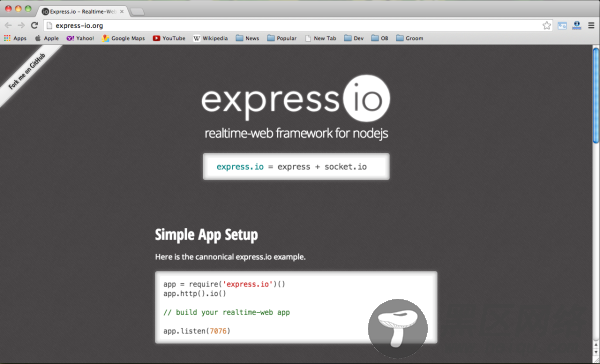Viewport: 600px width, 364px height.
Task: Open the download extension icon in the toolbar
Action: (577, 26)
